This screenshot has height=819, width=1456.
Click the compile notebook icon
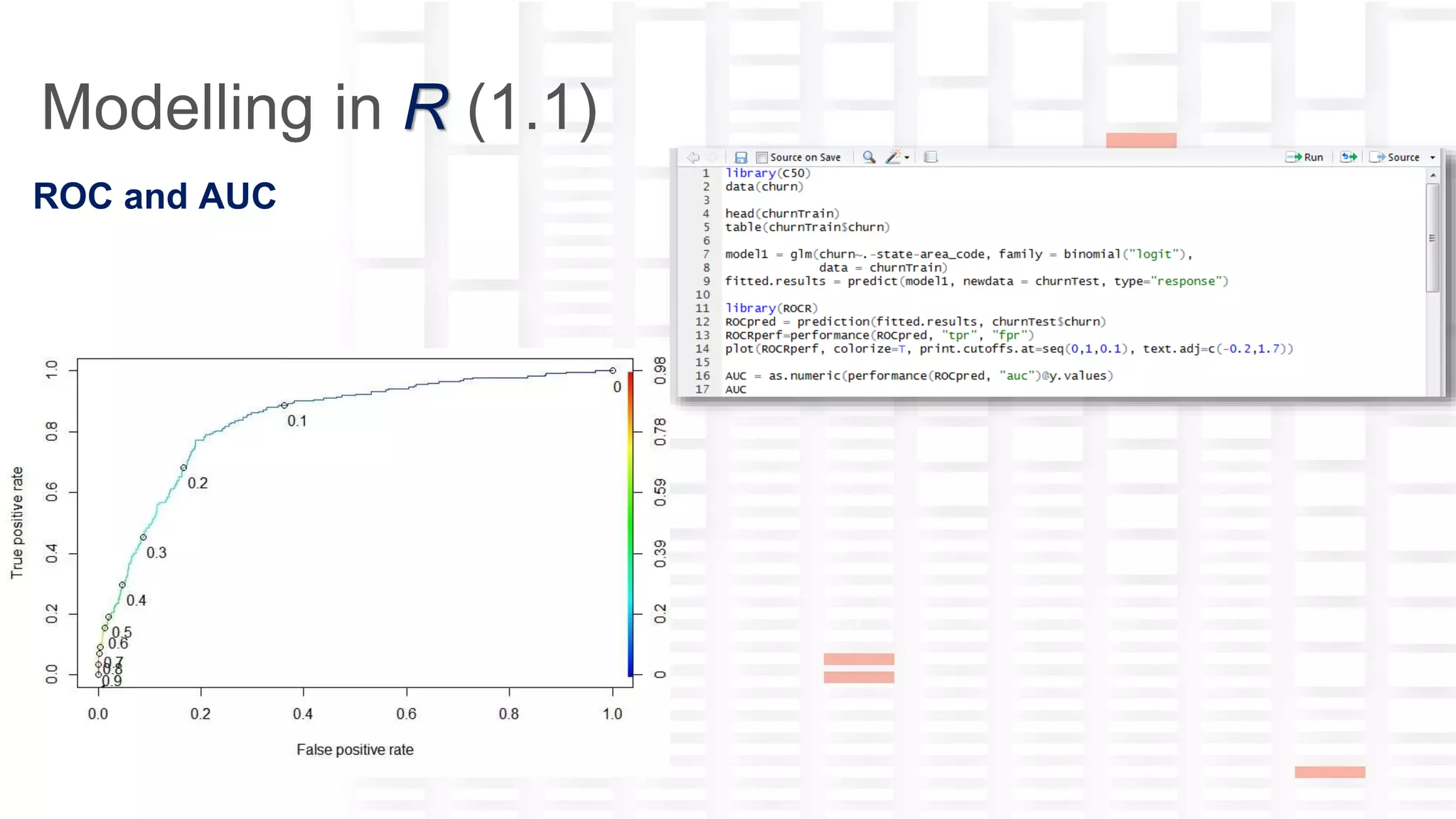931,157
